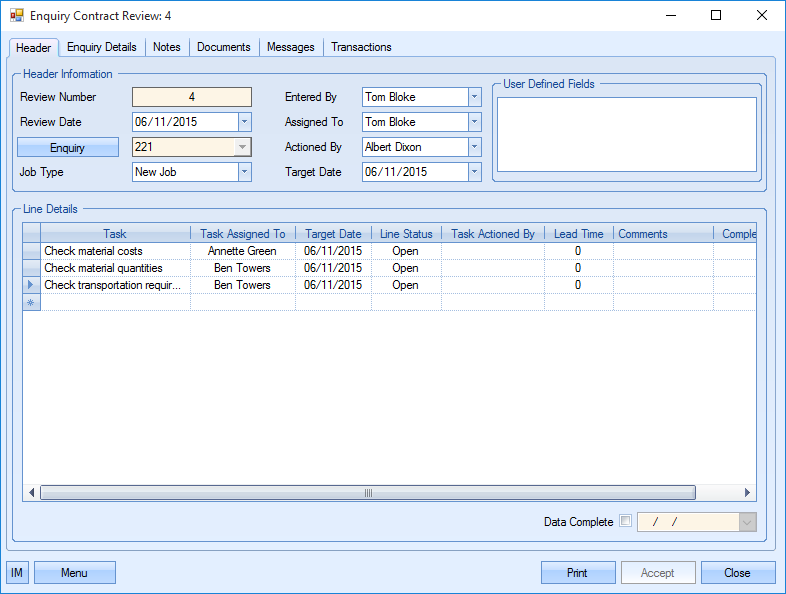This screenshot has width=786, height=594.
Task: Open the Review Date dropdown
Action: (245, 122)
